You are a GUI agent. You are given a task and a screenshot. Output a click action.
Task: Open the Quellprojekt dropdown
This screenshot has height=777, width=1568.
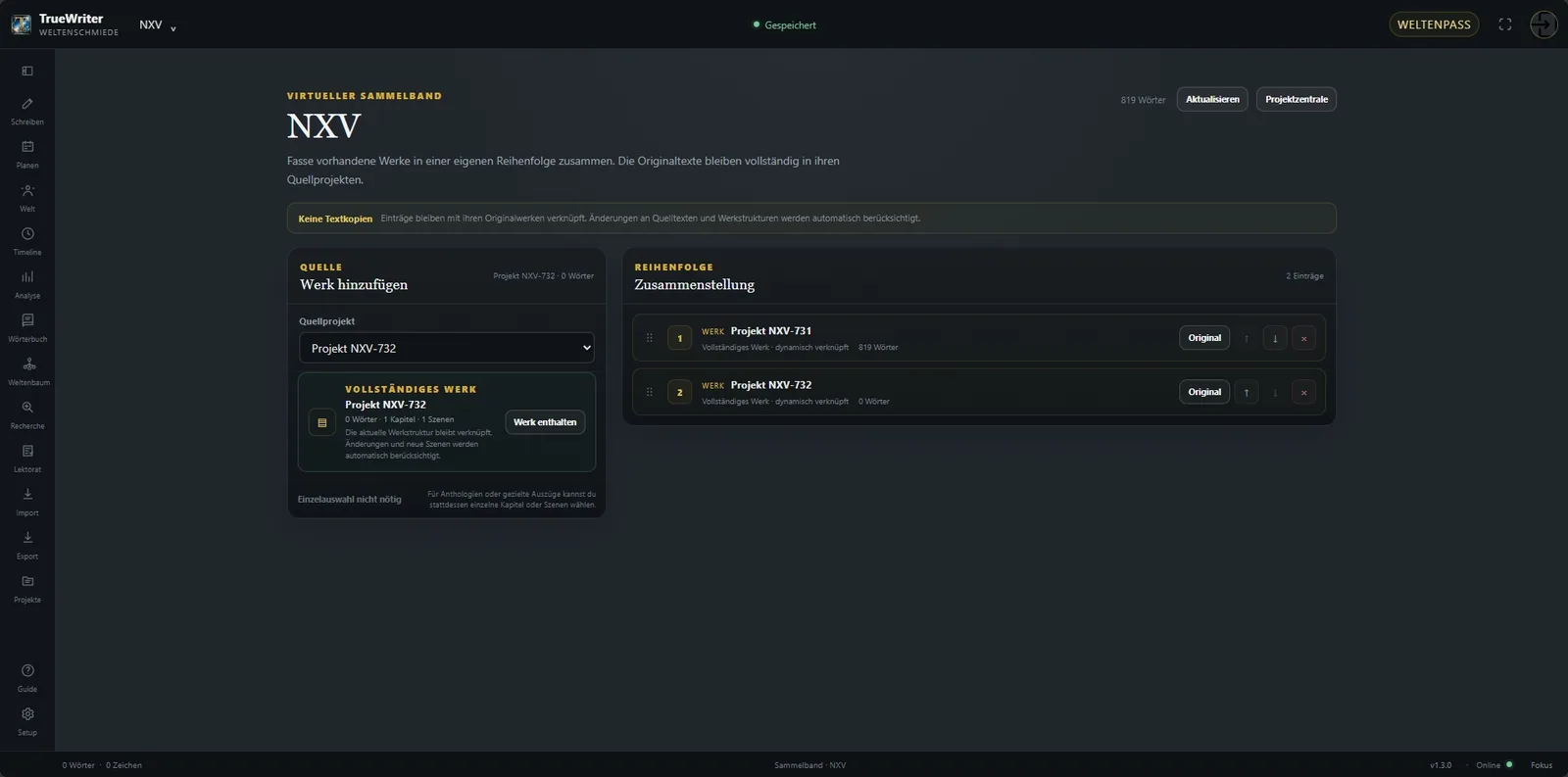click(x=447, y=348)
